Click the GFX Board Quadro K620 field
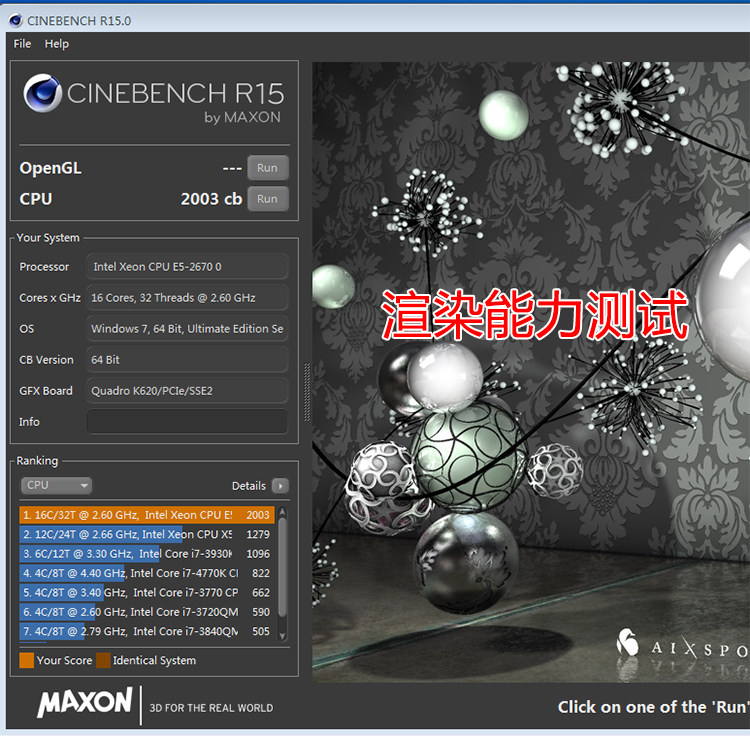 [187, 391]
